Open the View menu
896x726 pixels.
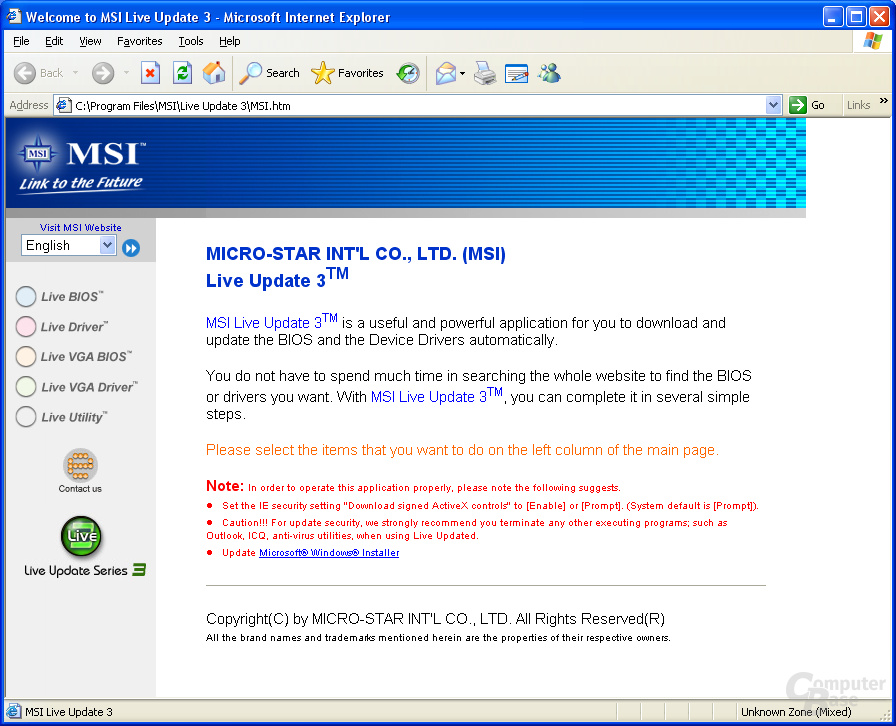click(x=90, y=41)
